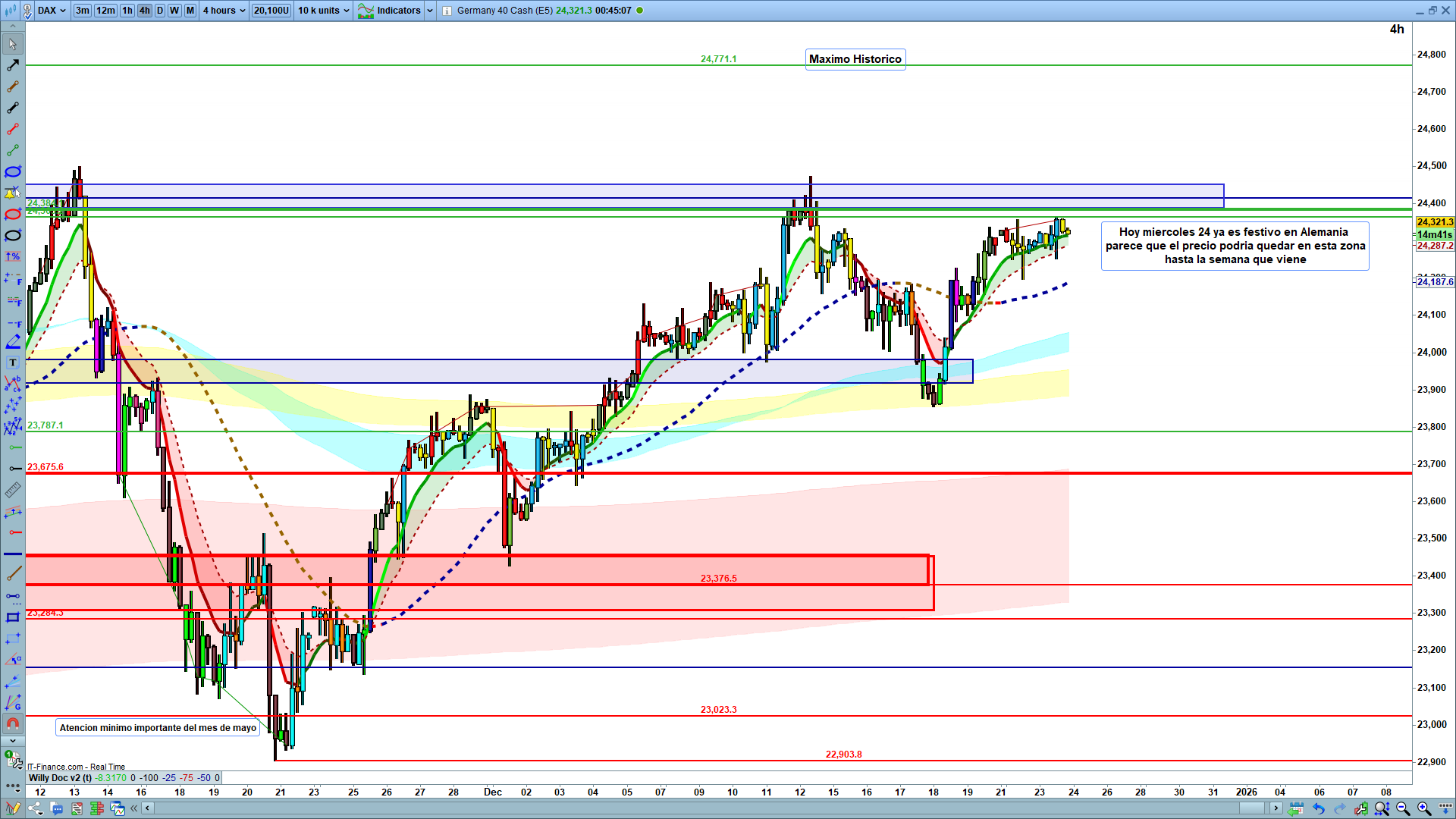Click the zoom in magnifier icon
The image size is (1456, 819).
(1423, 808)
